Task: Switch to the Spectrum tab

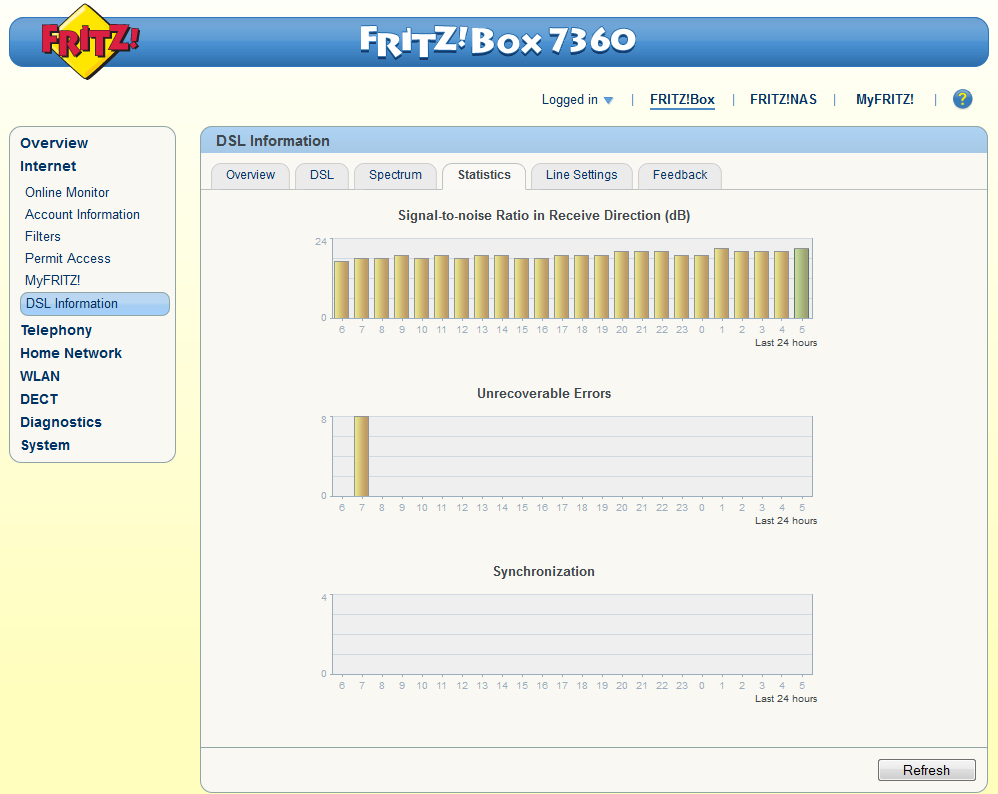Action: coord(395,175)
